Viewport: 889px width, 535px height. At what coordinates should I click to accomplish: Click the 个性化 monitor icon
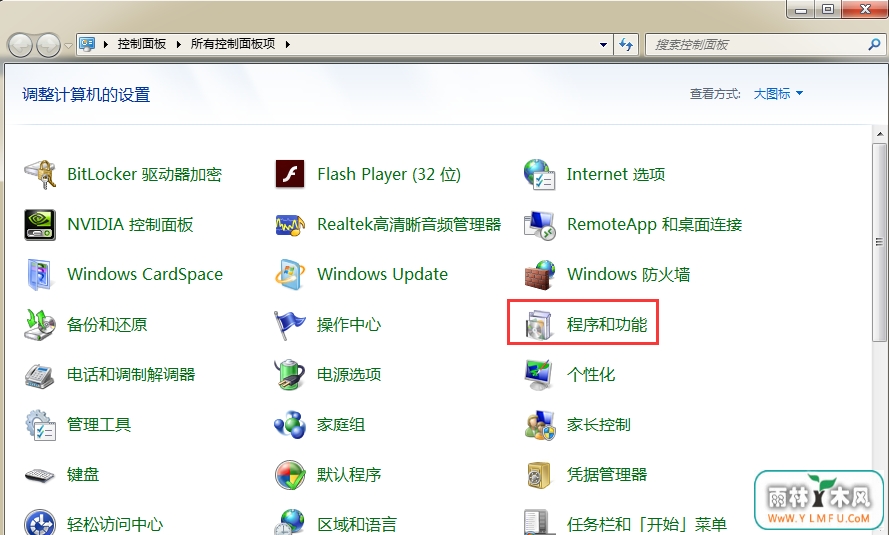click(539, 375)
